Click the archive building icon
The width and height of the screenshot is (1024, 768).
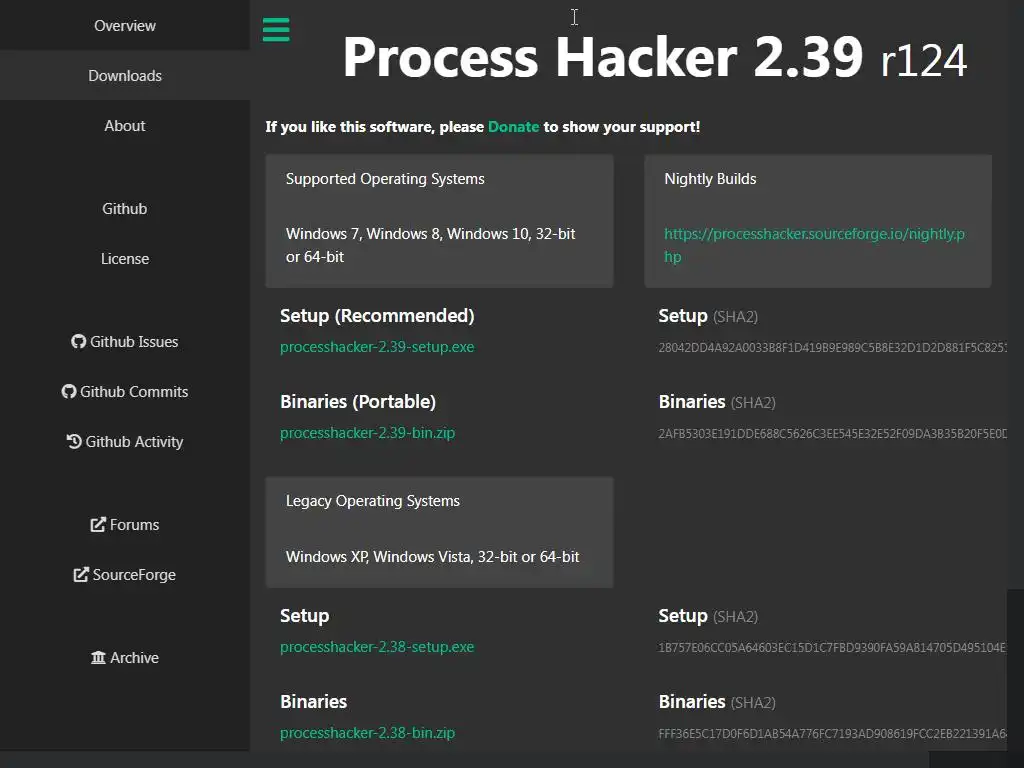tap(98, 658)
